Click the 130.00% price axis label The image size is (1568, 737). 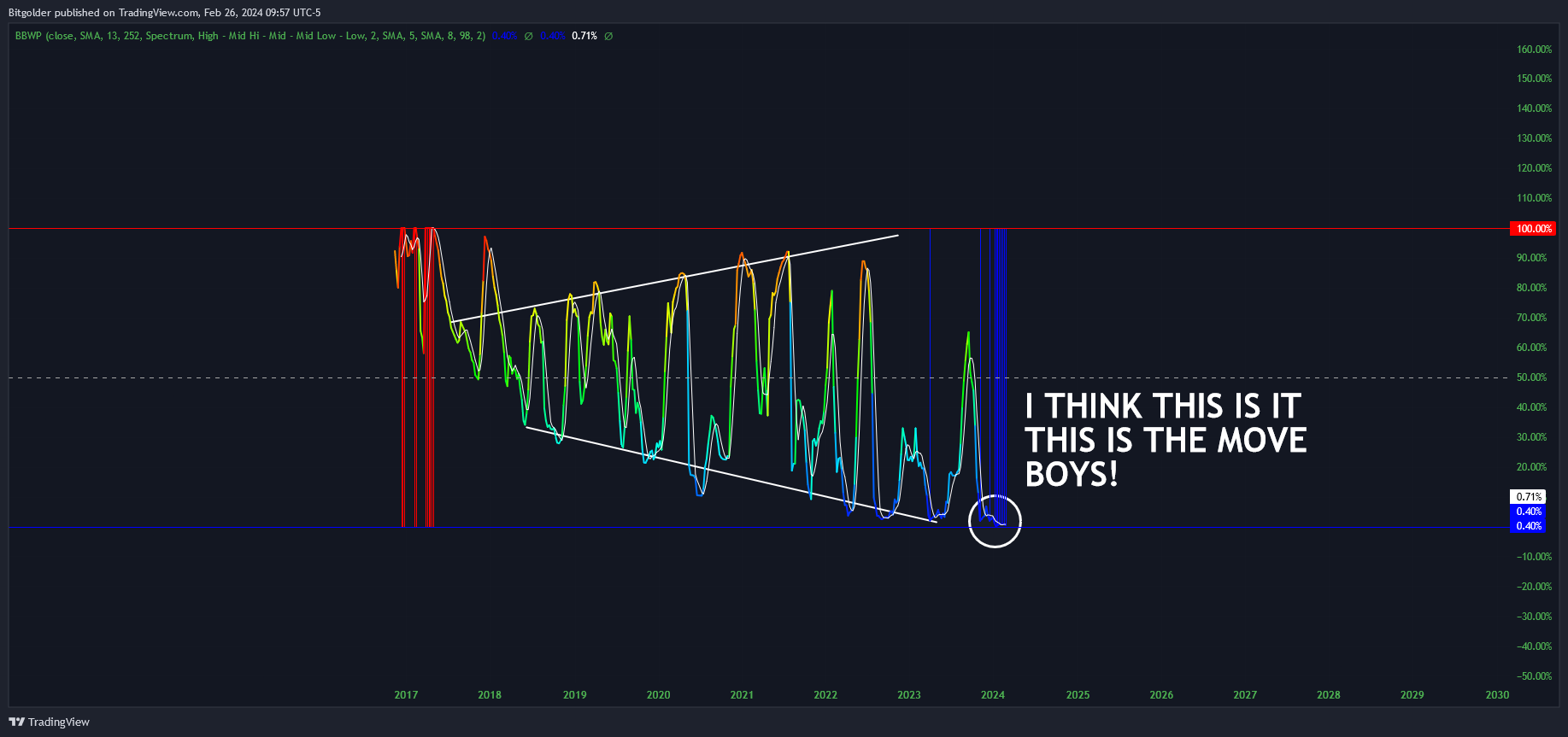click(x=1534, y=138)
